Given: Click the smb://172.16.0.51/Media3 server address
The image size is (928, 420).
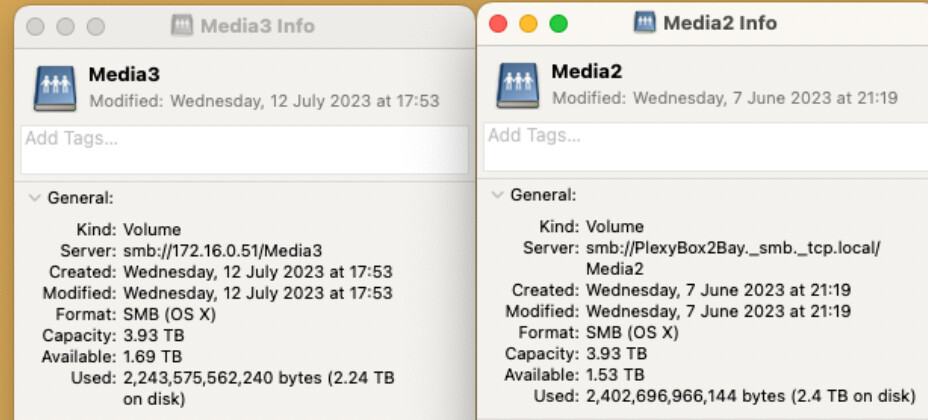Looking at the screenshot, I should pos(222,250).
